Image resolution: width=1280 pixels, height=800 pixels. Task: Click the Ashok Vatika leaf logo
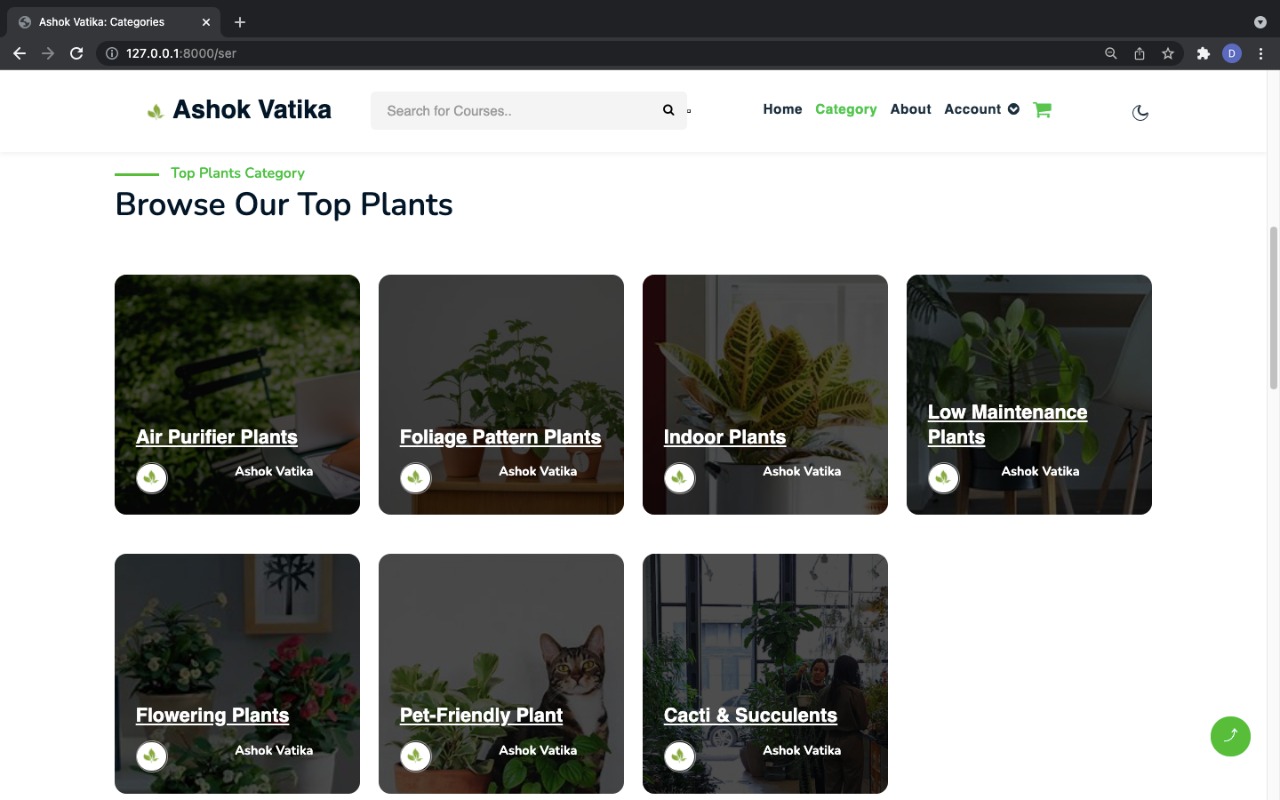(155, 110)
